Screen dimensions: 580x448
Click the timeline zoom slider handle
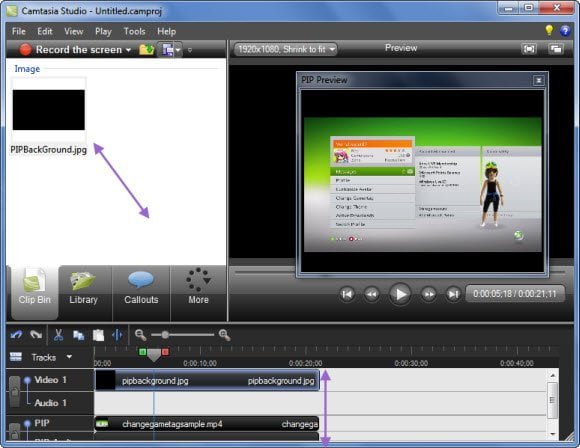tap(165, 335)
